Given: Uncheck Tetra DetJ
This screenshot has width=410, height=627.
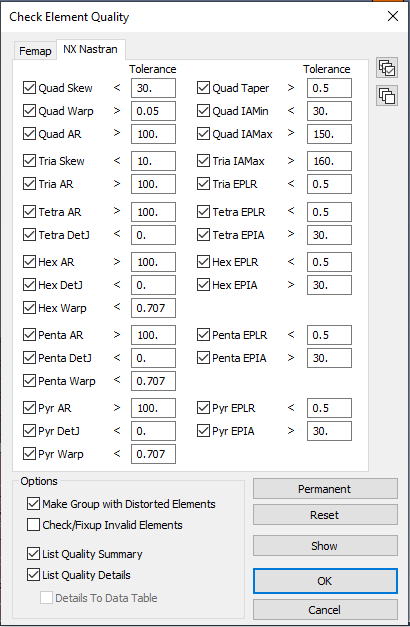Looking at the screenshot, I should [x=29, y=235].
